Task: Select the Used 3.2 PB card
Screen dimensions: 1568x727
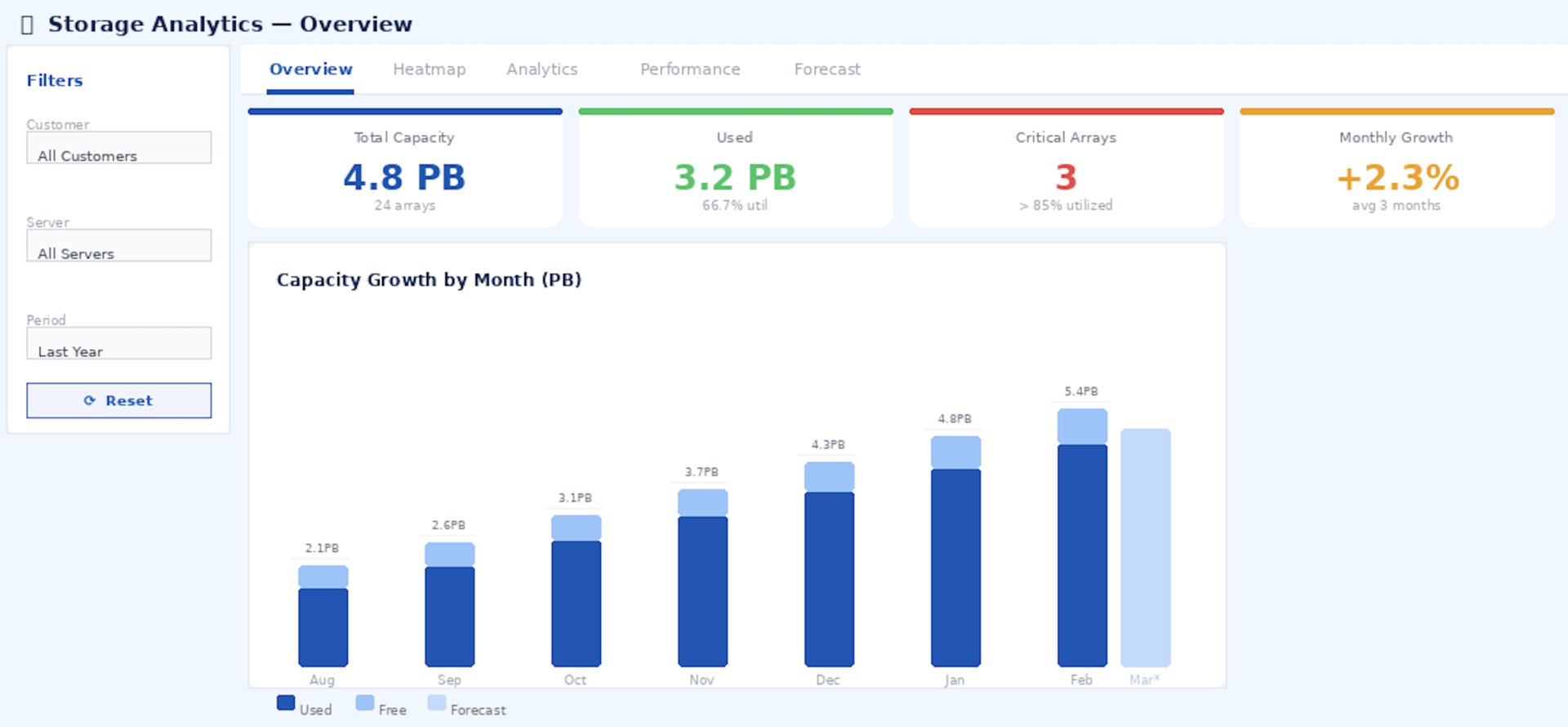Action: tap(735, 169)
